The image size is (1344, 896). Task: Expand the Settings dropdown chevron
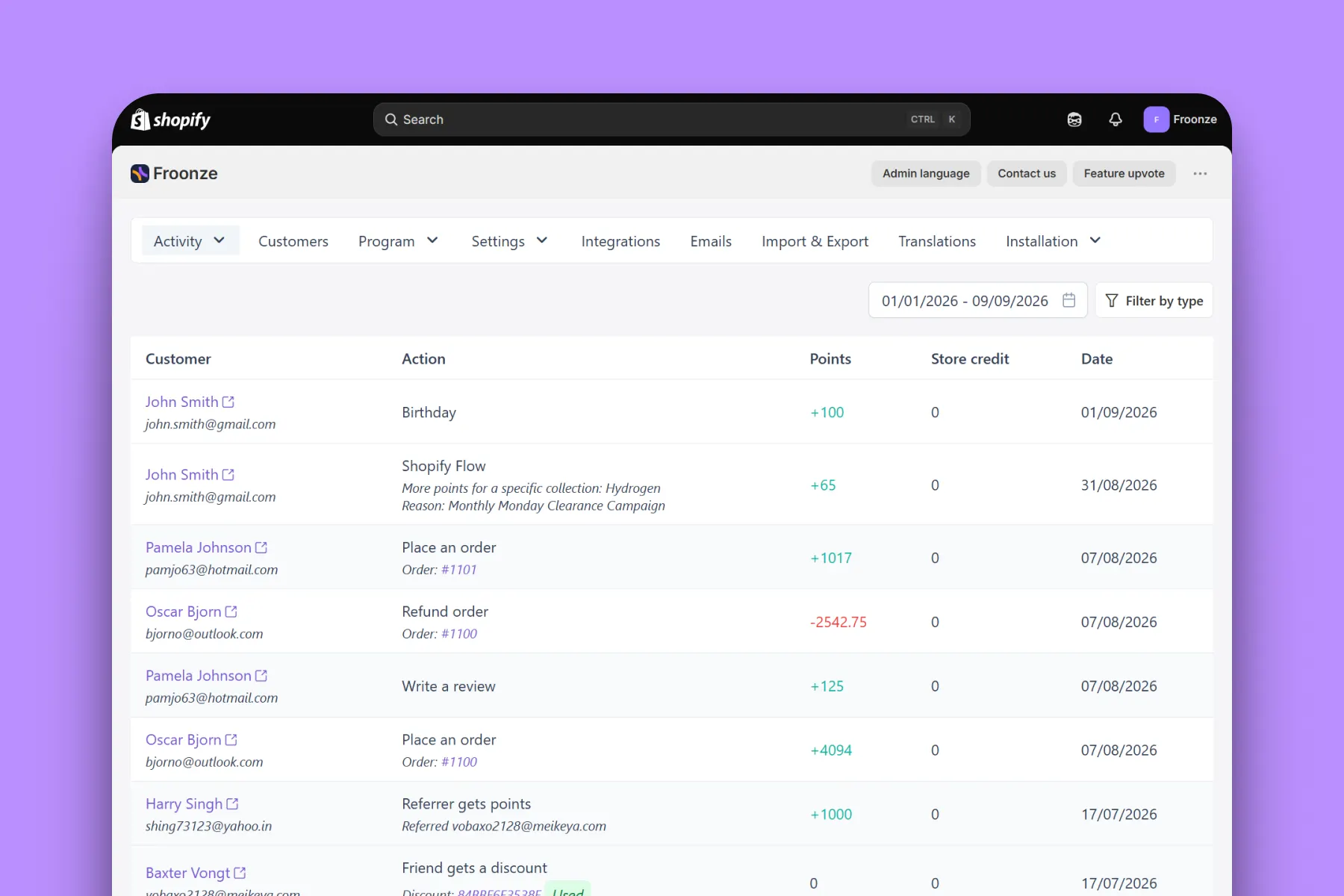[x=542, y=240]
